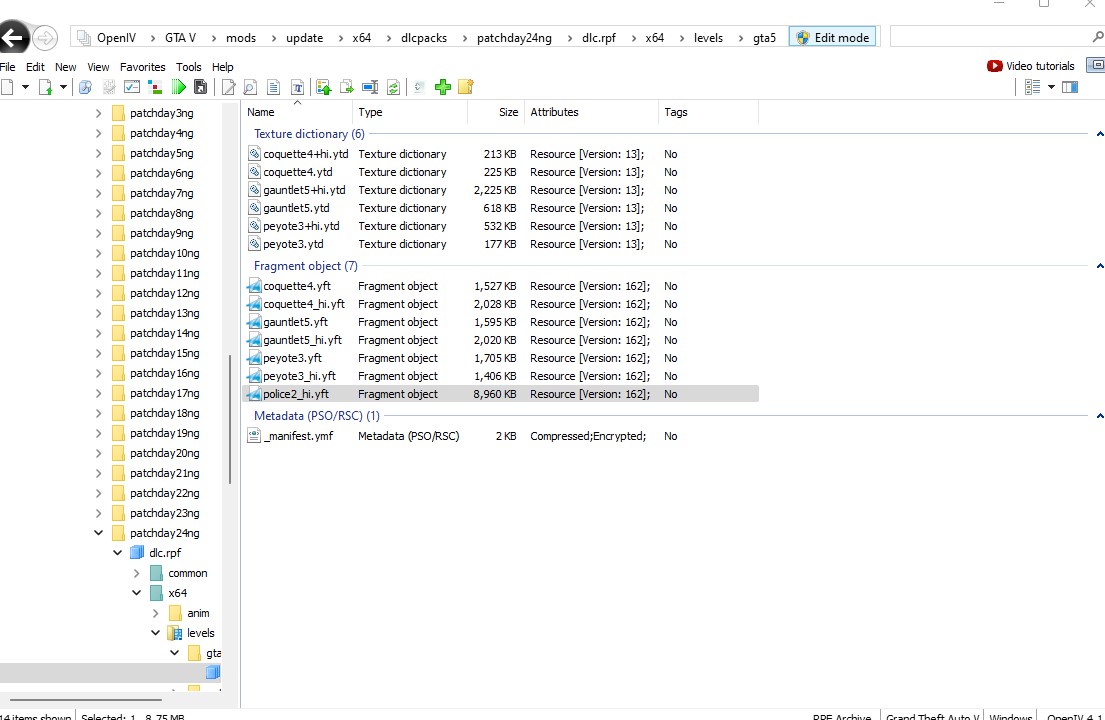Select the coquette4.yft file
Screen dimensions: 1105x720
[x=500, y=286]
